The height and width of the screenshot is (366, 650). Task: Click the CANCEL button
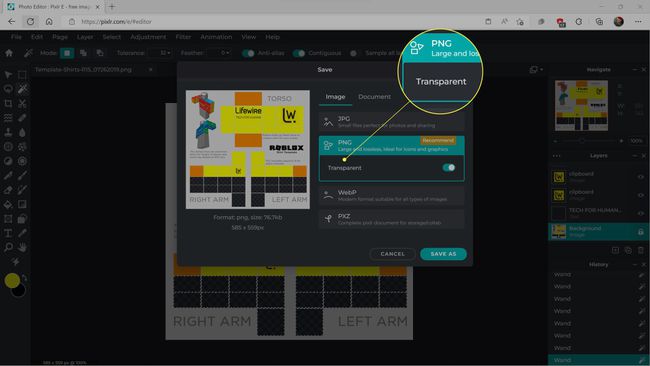[392, 254]
